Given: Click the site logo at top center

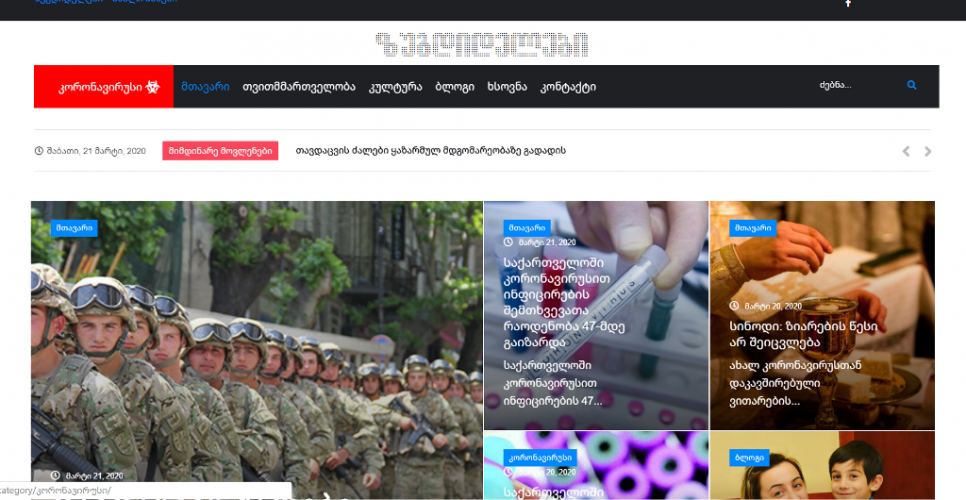Looking at the screenshot, I should (482, 44).
